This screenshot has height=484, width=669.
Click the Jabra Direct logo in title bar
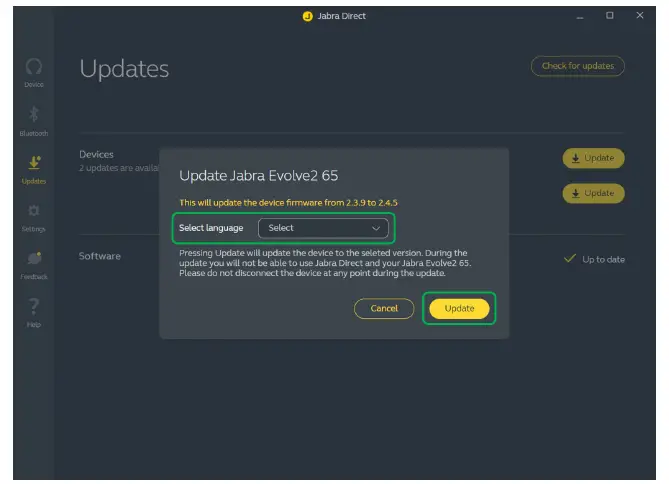pos(308,16)
